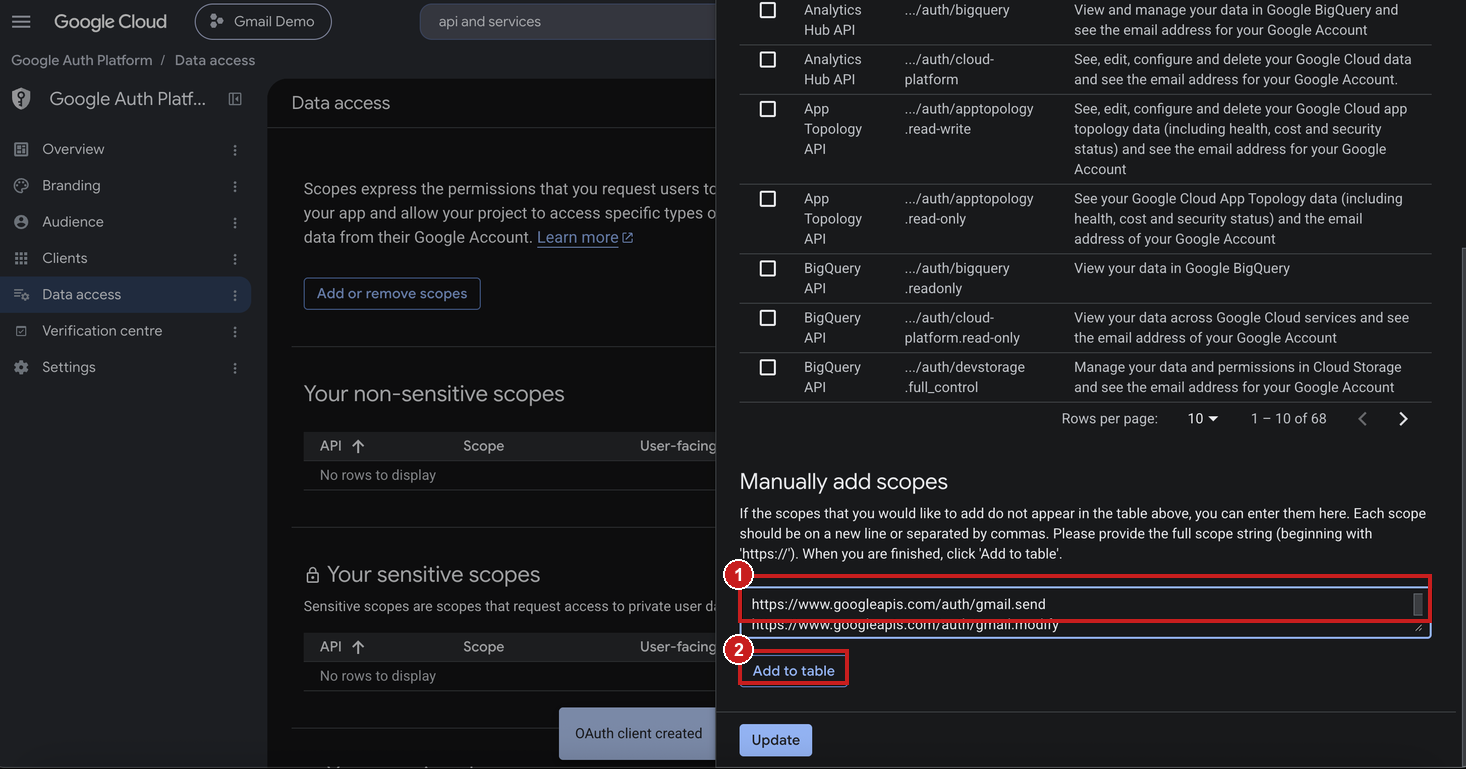
Task: Open the three-dot menu beside Settings
Action: pyautogui.click(x=235, y=368)
